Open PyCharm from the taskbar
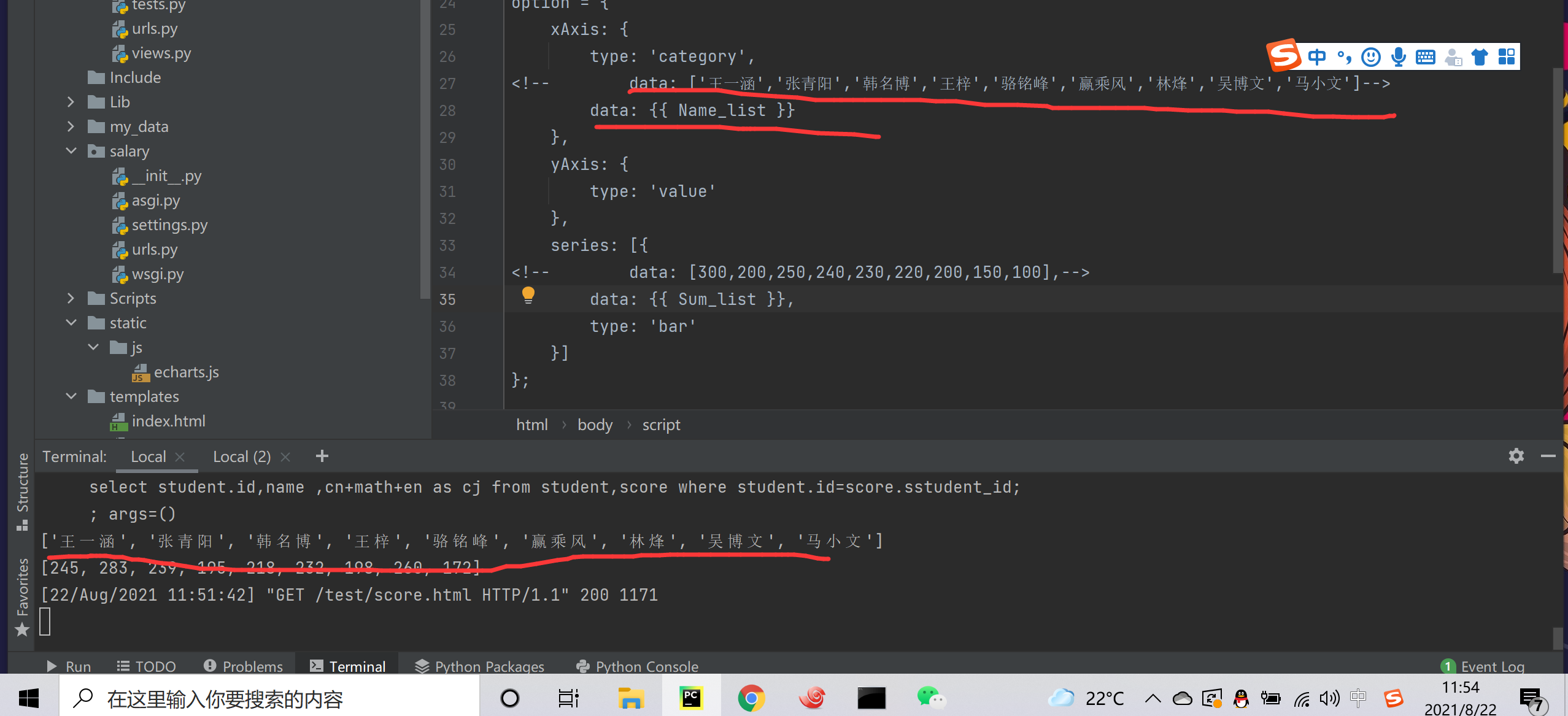 (x=691, y=698)
